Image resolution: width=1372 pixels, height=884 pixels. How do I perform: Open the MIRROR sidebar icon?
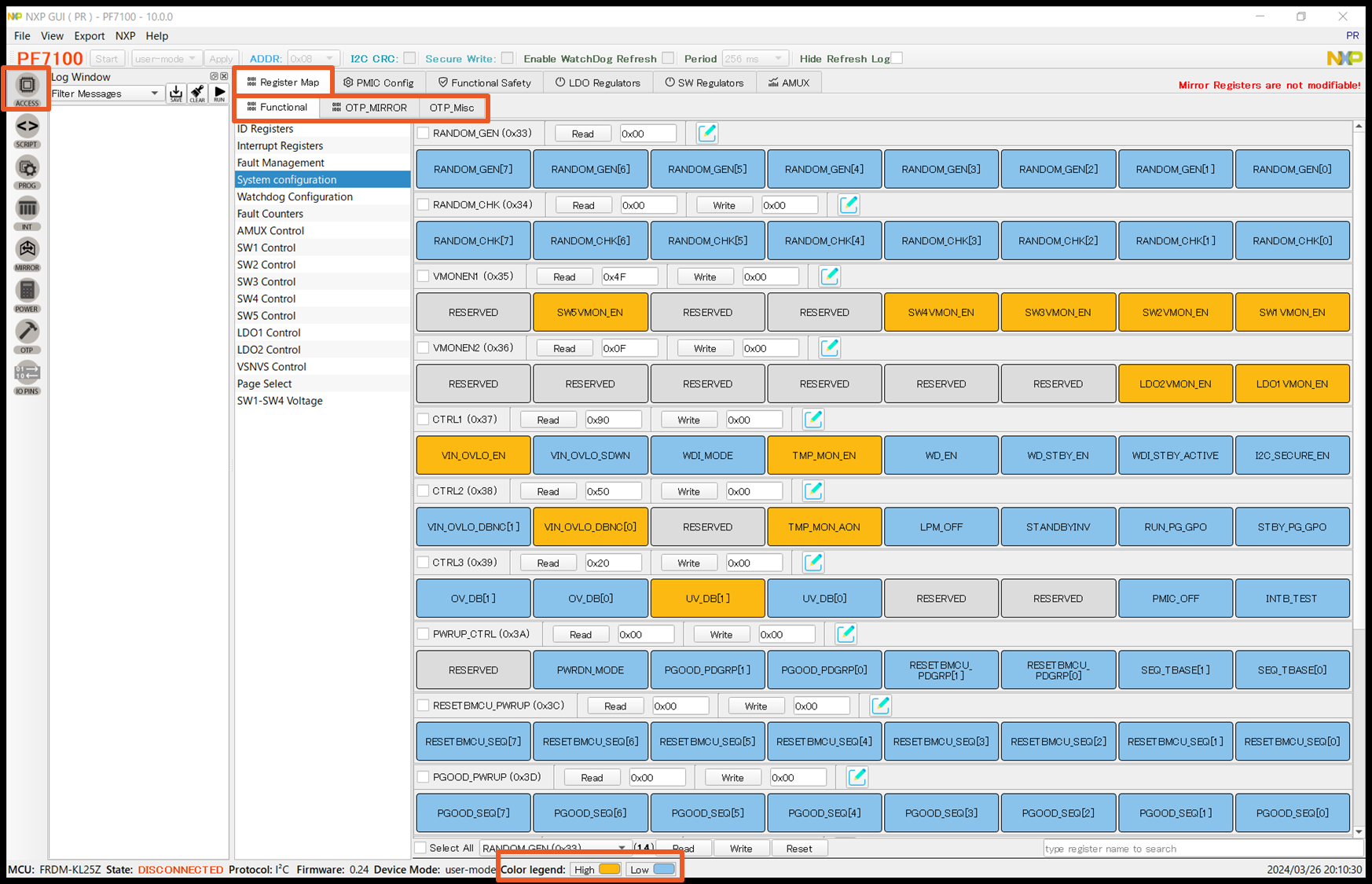(x=27, y=251)
